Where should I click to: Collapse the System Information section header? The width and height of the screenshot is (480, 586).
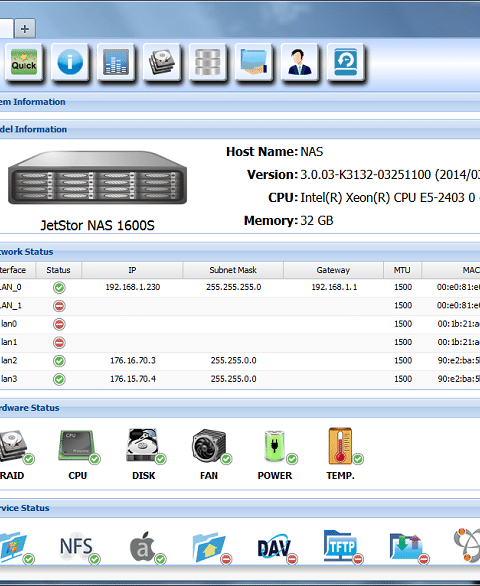point(240,102)
